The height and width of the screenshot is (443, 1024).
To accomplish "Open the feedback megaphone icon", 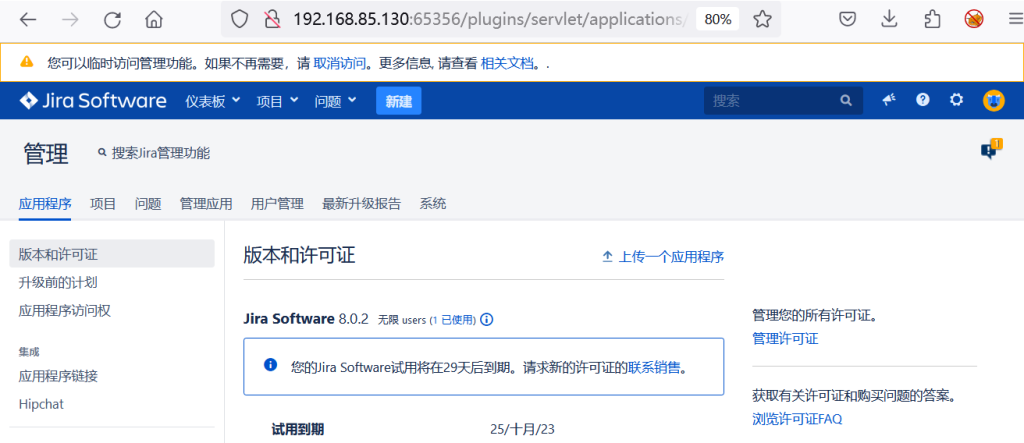I will click(x=888, y=100).
